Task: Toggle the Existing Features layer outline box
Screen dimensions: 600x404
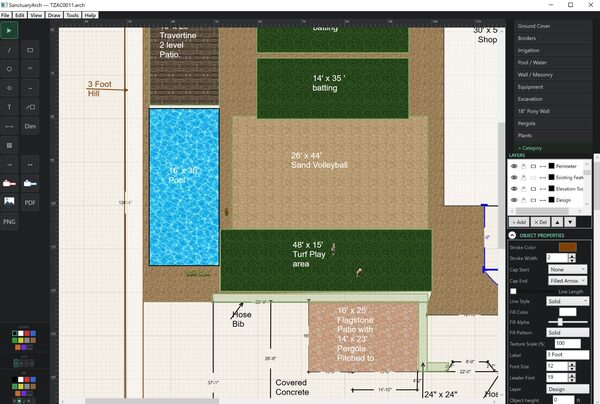Action: 533,178
